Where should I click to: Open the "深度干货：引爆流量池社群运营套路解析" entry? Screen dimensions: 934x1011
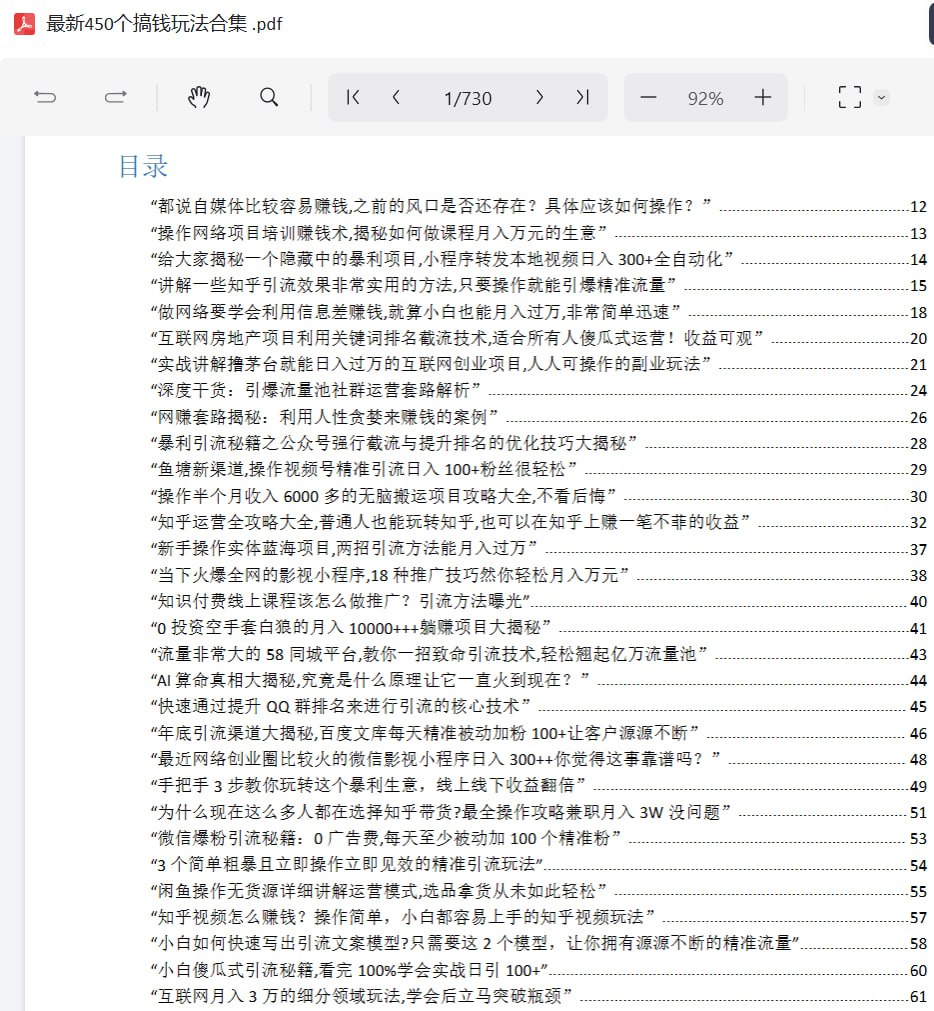click(316, 389)
